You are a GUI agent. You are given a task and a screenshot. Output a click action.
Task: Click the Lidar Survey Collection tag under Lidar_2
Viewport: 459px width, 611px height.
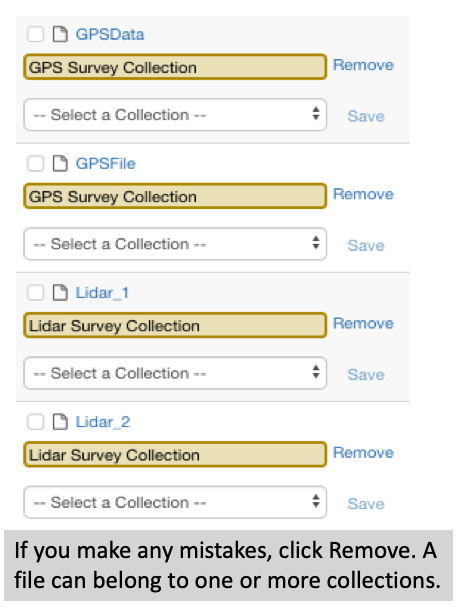(x=175, y=454)
